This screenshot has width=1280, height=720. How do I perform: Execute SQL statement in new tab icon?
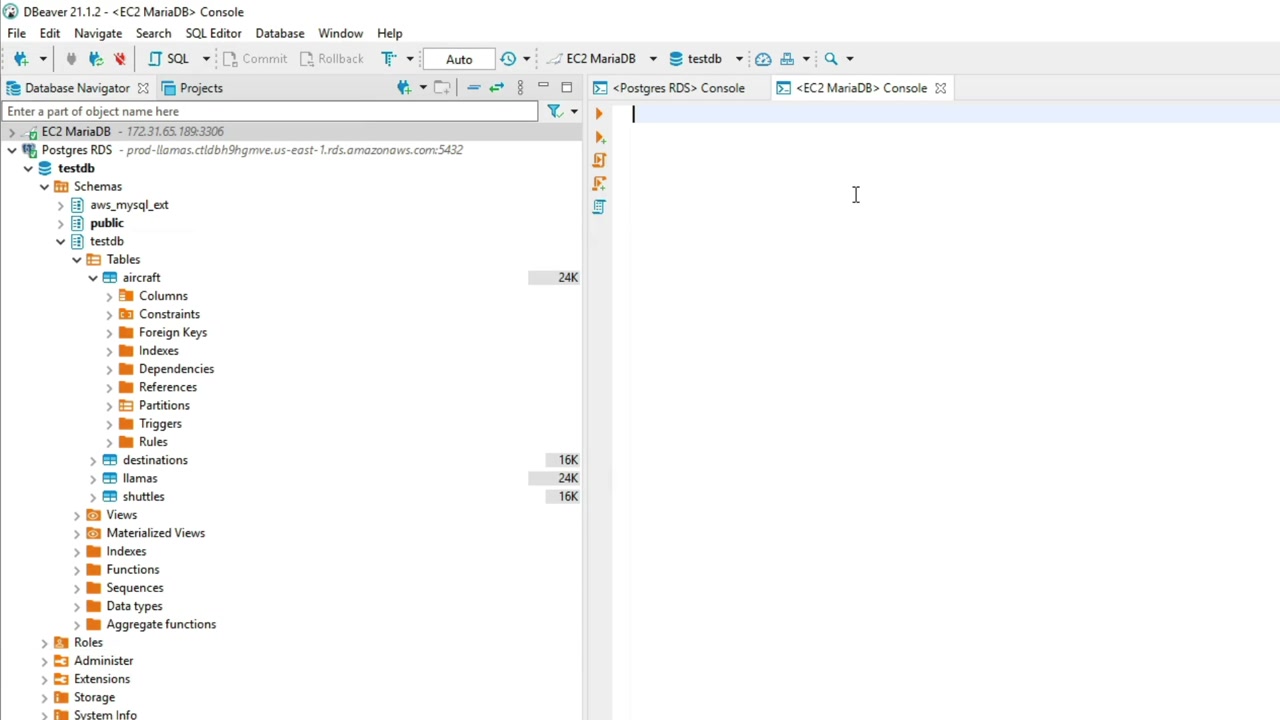click(599, 137)
